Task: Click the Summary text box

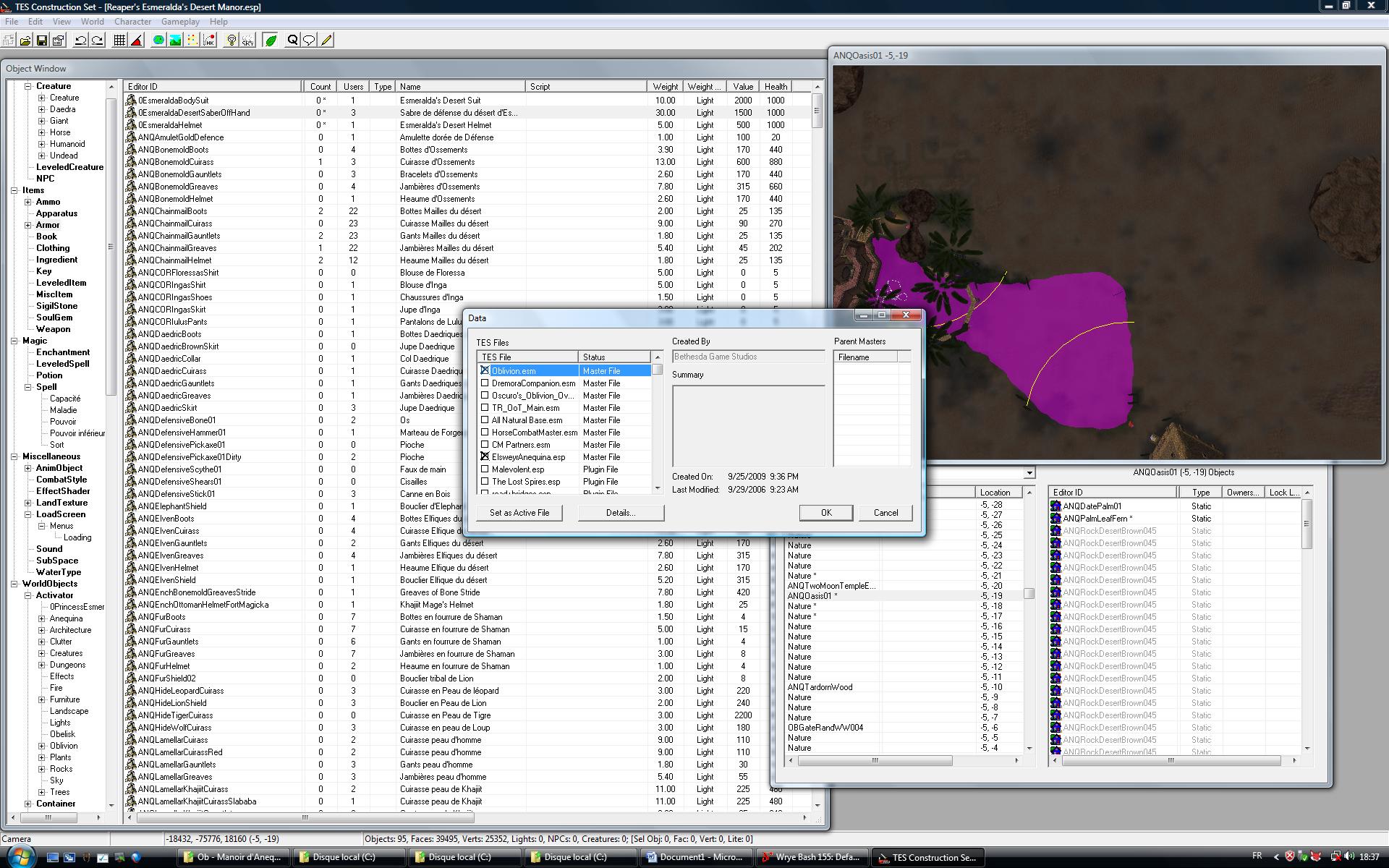Action: point(748,426)
